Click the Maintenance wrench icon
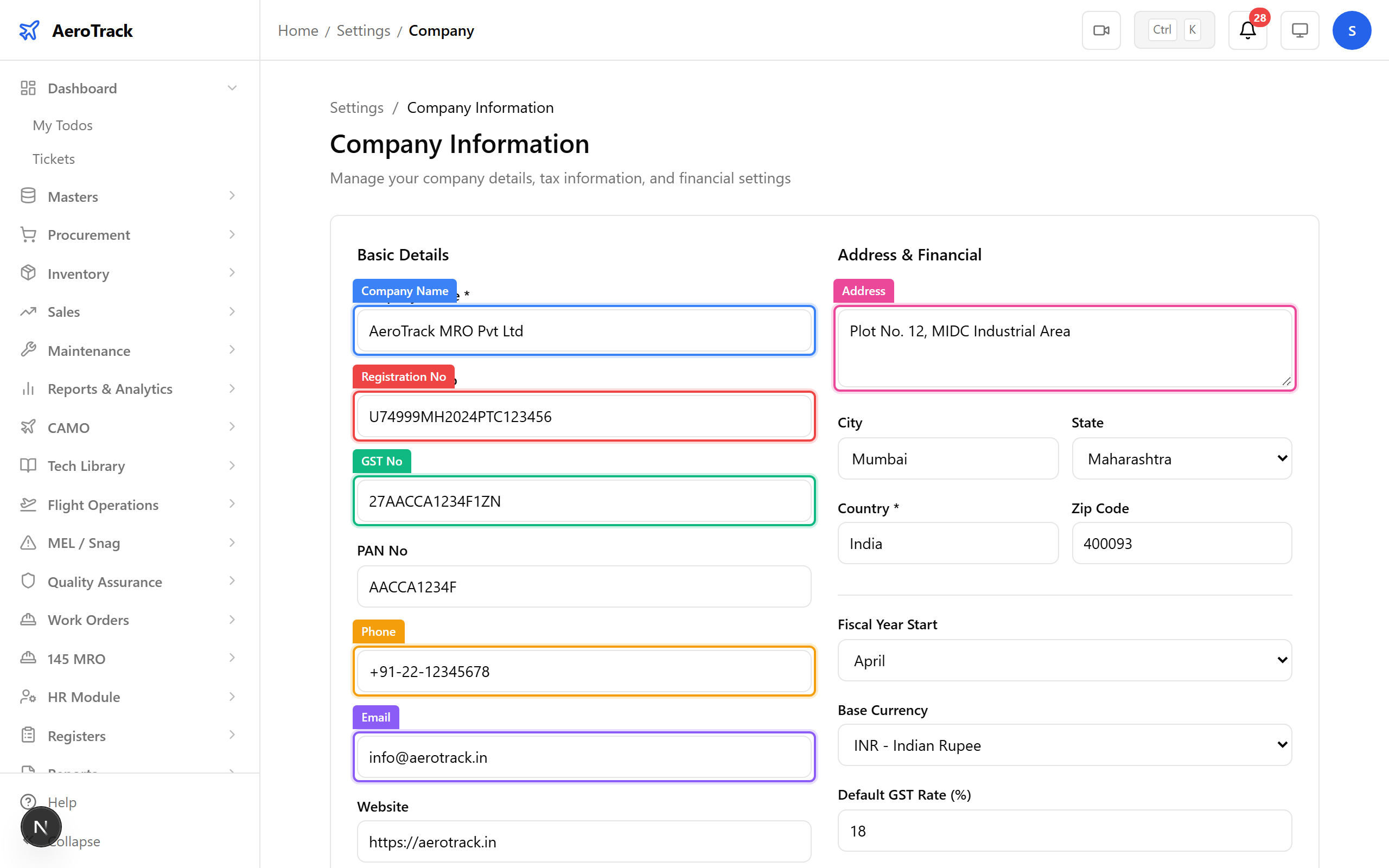Screen dimensions: 1389x868 (28, 349)
